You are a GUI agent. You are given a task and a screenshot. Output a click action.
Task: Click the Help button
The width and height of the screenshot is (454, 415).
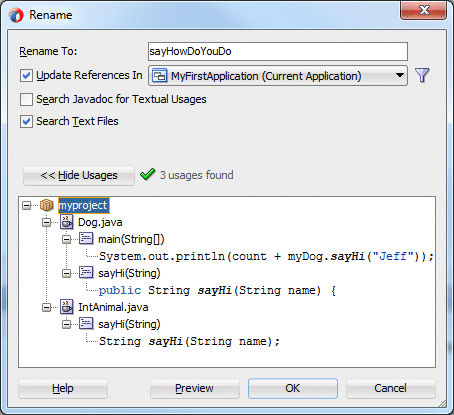point(63,388)
